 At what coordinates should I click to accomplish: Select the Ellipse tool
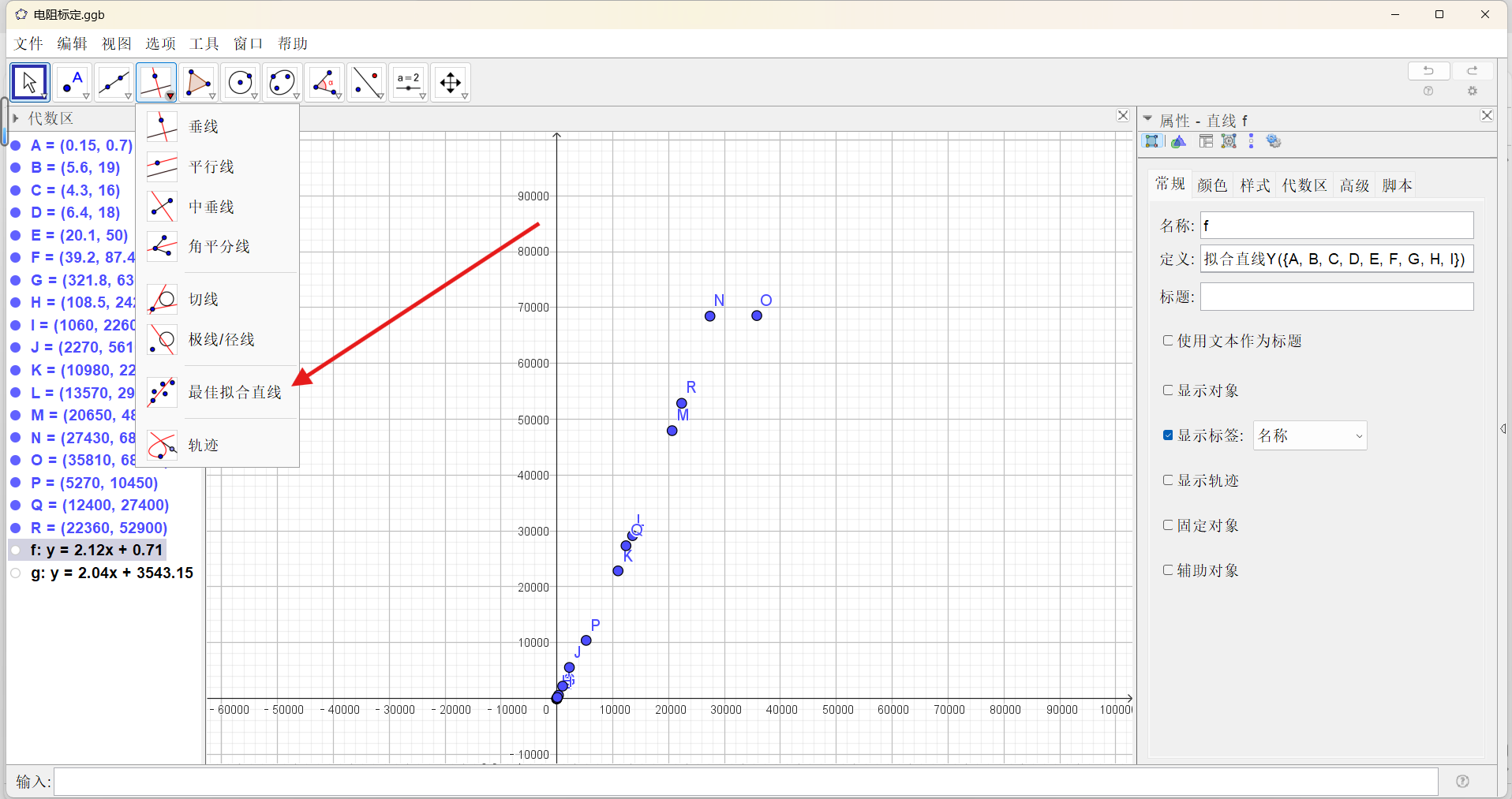(282, 82)
